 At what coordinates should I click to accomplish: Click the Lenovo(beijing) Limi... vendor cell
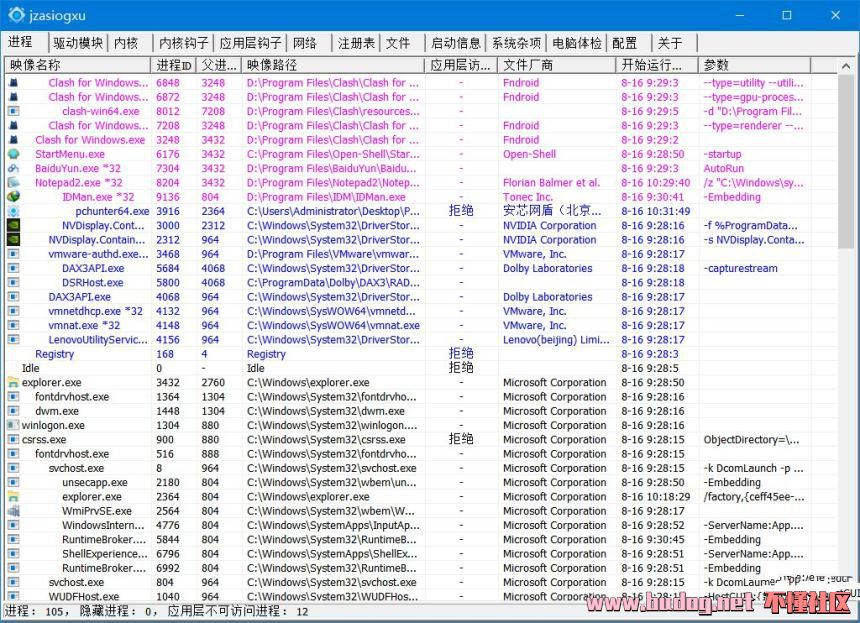556,339
